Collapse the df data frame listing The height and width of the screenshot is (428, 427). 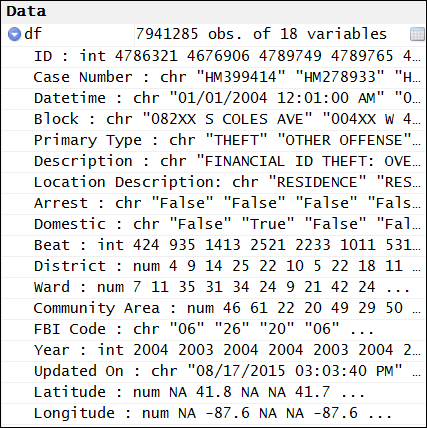point(14,34)
